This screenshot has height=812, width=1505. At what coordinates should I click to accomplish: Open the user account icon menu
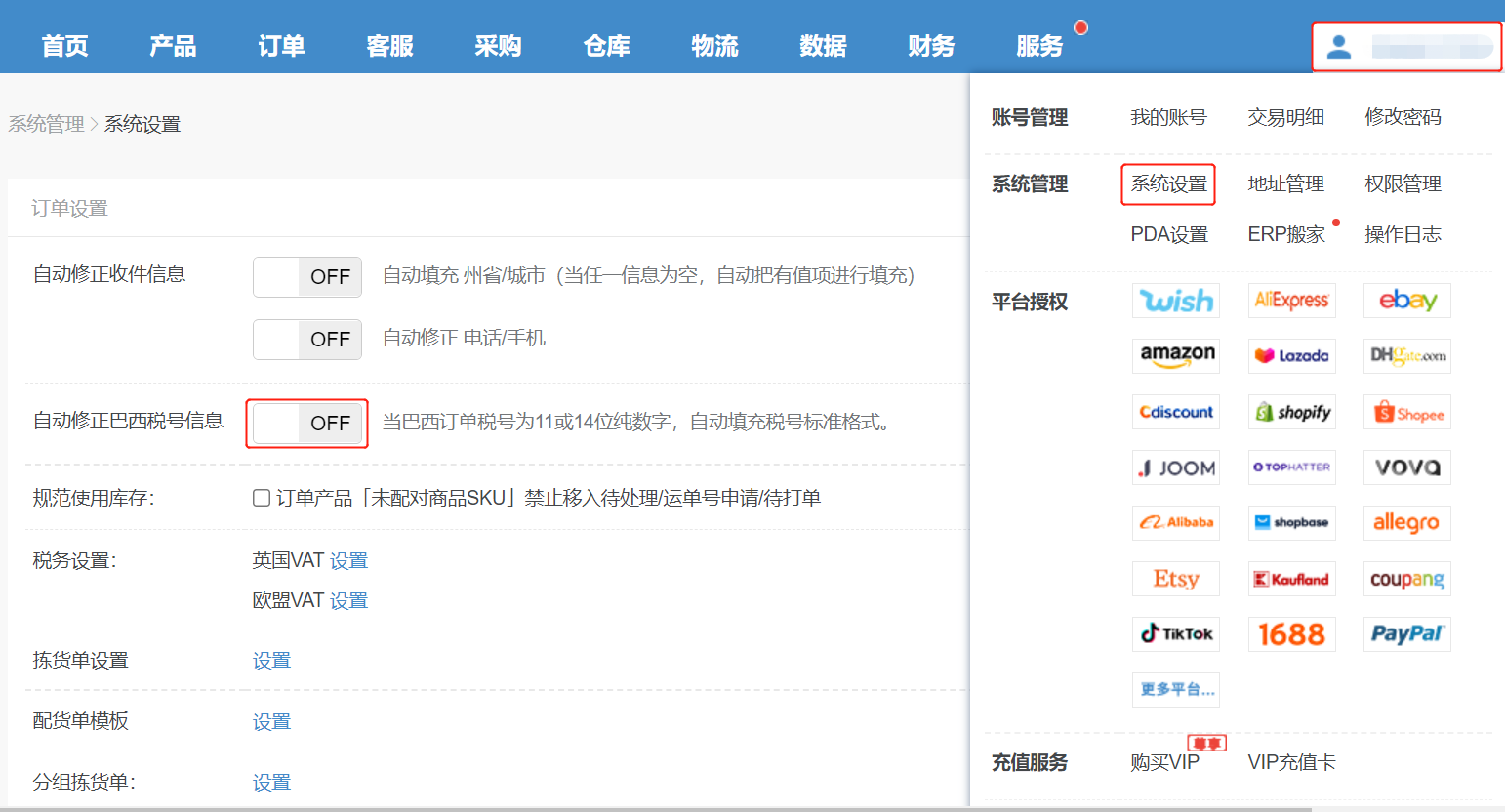coord(1339,46)
